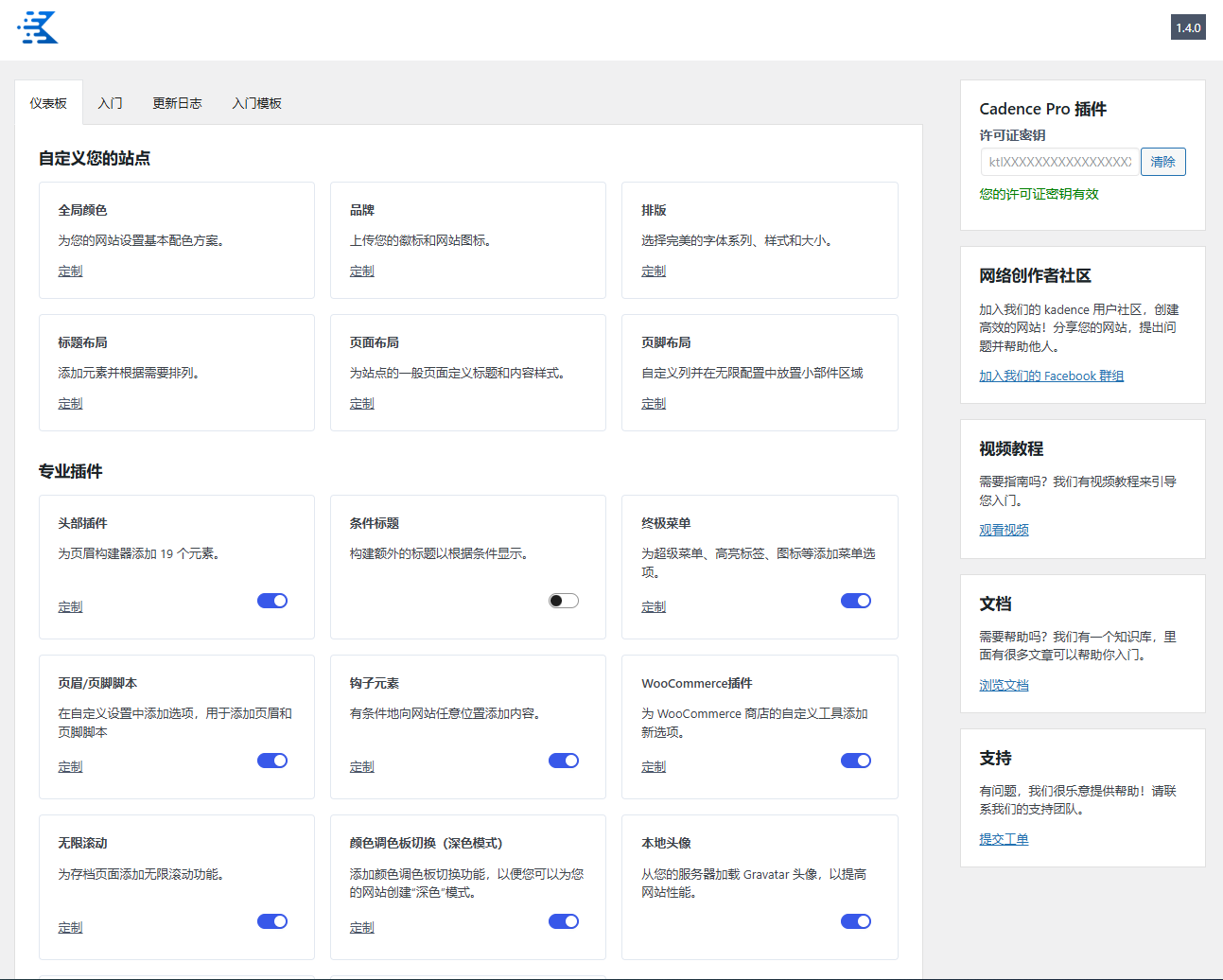The image size is (1223, 980).
Task: Follow the 观看视频 link
Action: point(1004,530)
